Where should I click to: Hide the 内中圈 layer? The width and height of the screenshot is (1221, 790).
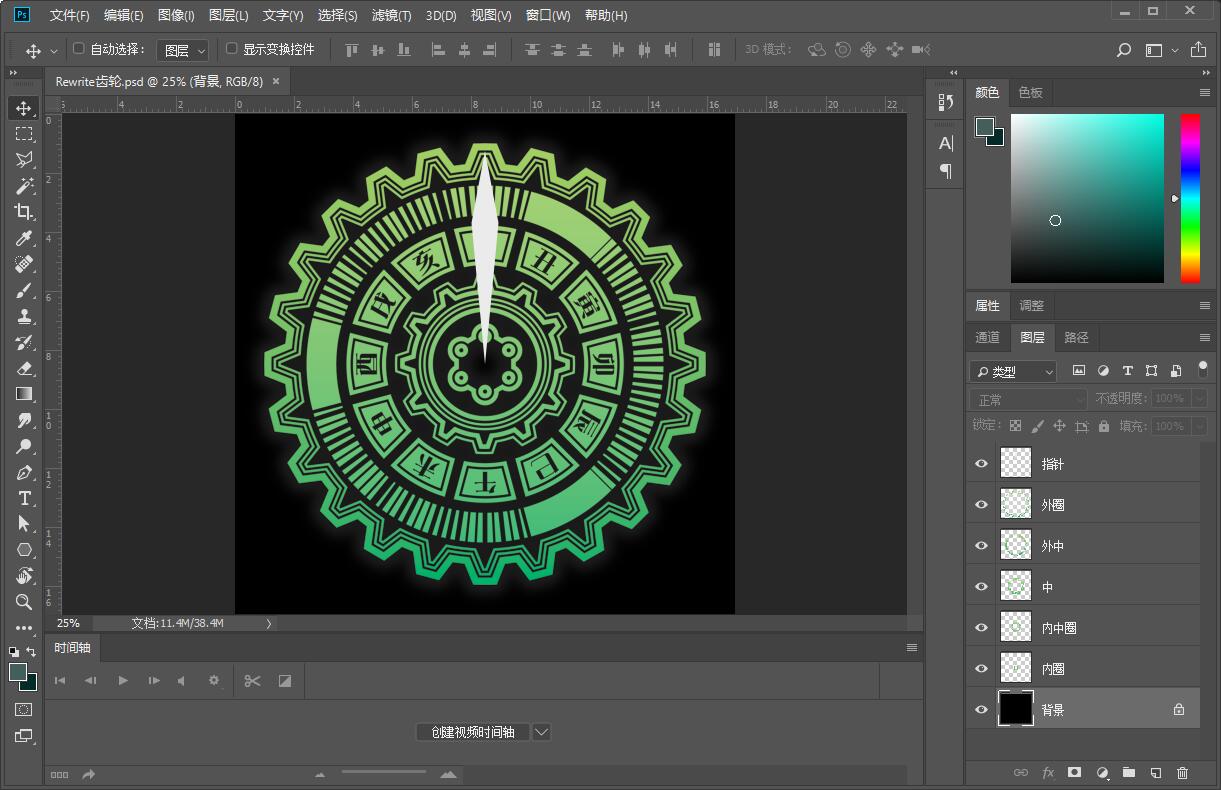click(981, 628)
